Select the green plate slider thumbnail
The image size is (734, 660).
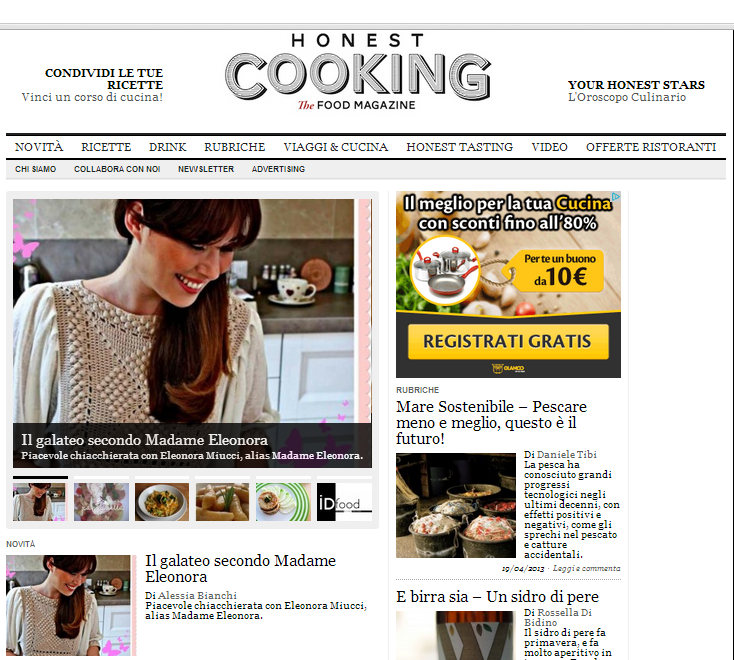point(283,502)
